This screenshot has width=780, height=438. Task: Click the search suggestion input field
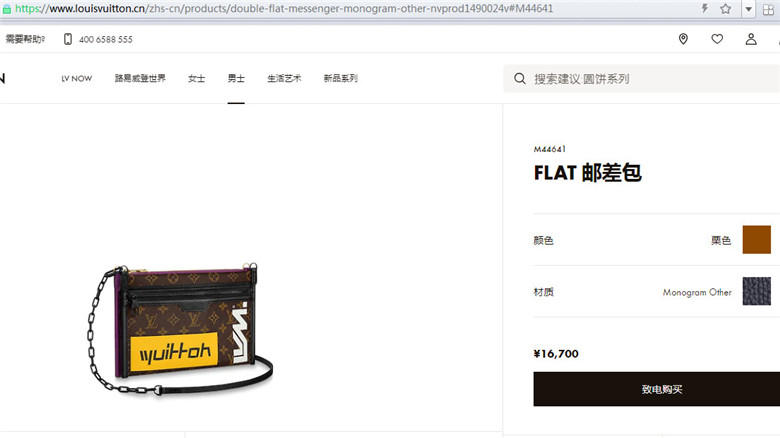(642, 79)
